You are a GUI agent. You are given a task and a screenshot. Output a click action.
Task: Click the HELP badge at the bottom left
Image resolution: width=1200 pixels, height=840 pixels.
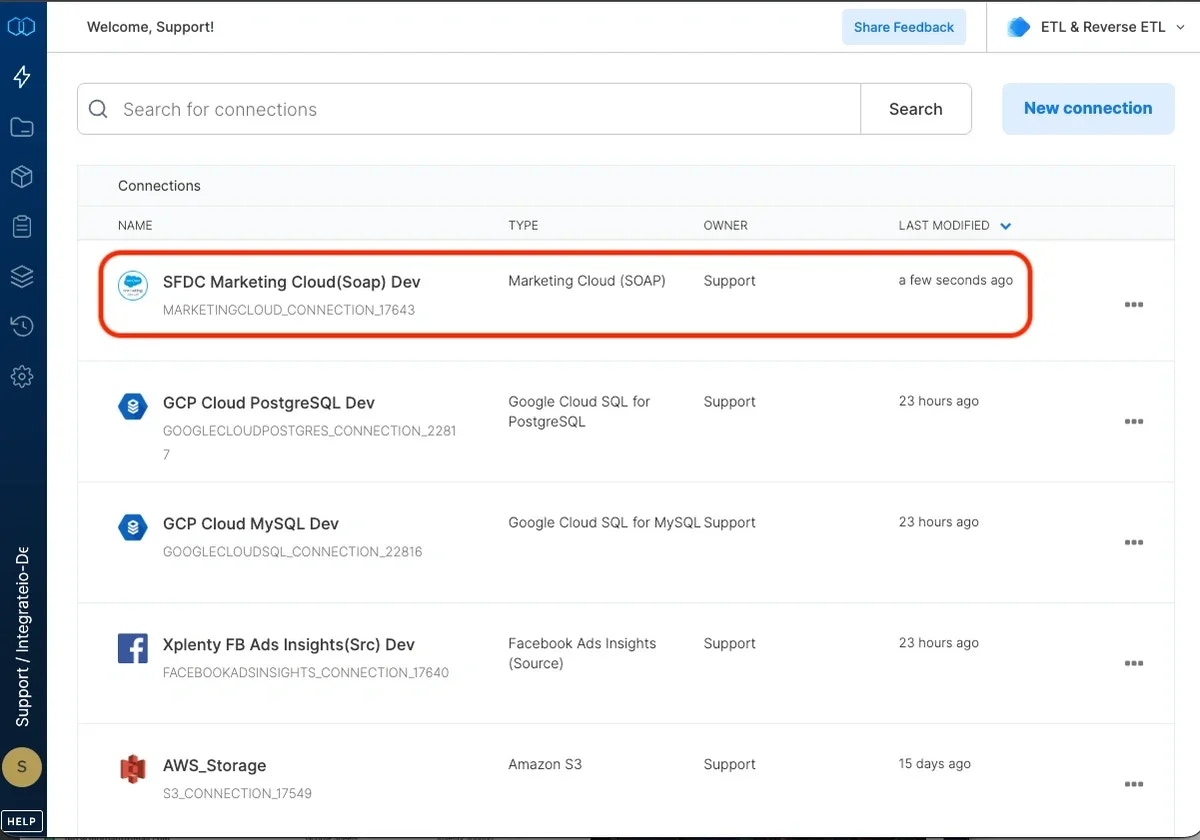pos(22,821)
